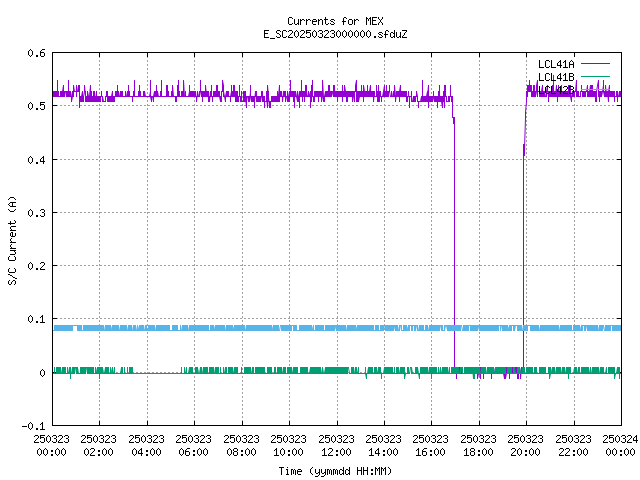640x480 pixels.
Task: Click the y-axis tick value 0.3
Action: point(36,213)
